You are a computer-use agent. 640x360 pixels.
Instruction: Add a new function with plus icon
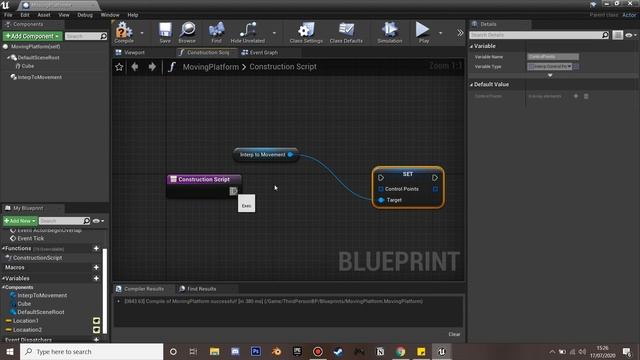tap(96, 248)
